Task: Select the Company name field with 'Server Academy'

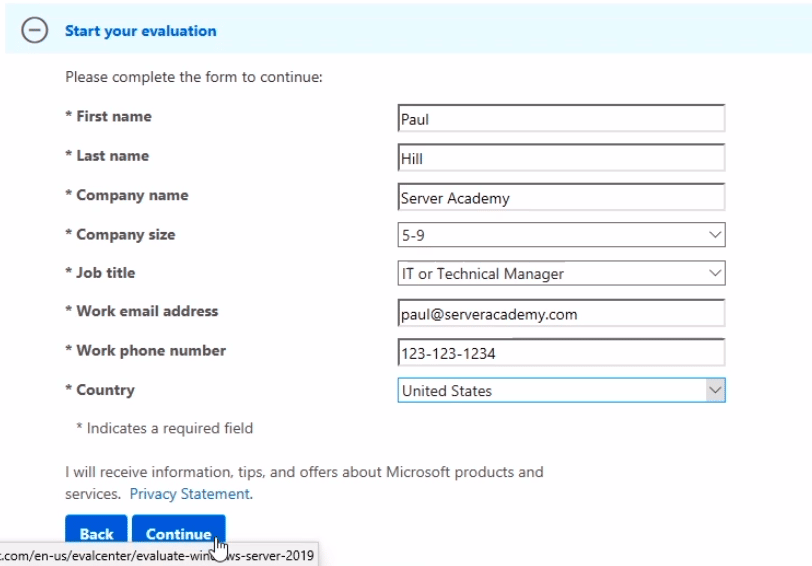Action: 560,198
